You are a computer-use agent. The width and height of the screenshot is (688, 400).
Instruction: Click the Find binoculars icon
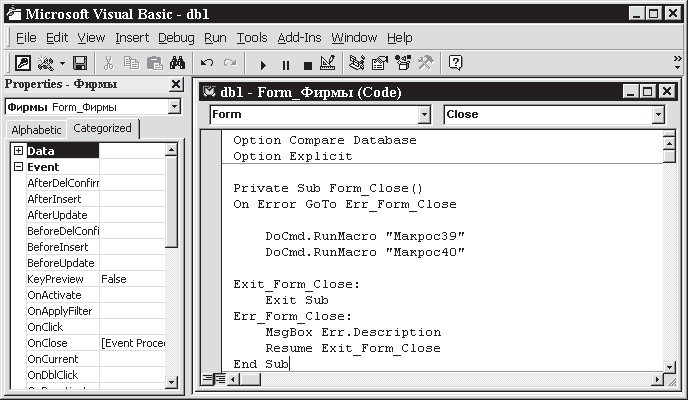(x=177, y=64)
